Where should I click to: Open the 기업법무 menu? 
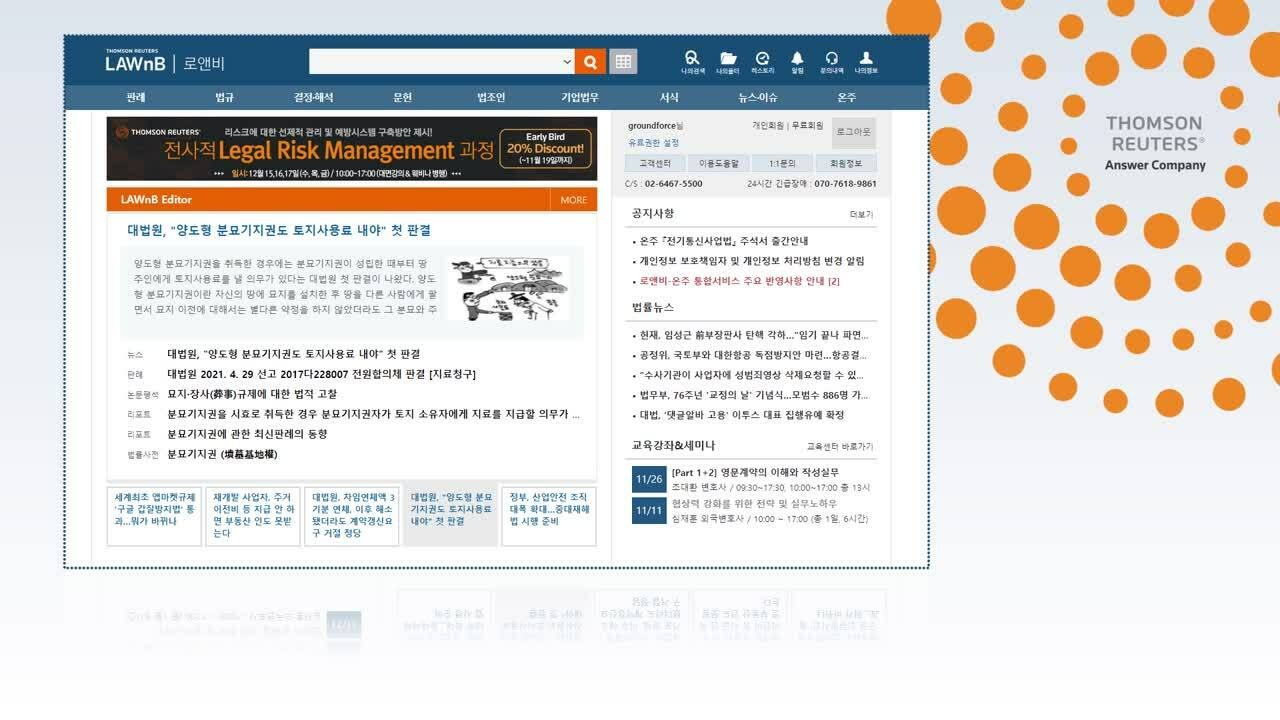click(580, 98)
